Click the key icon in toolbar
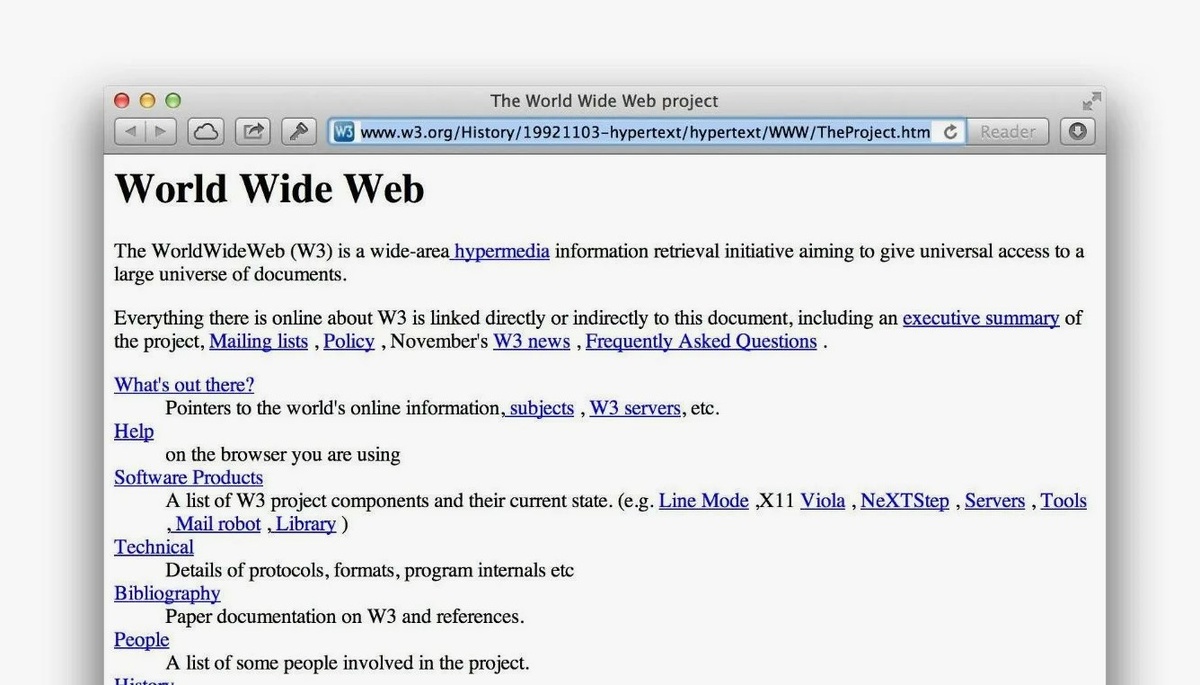 pos(299,131)
